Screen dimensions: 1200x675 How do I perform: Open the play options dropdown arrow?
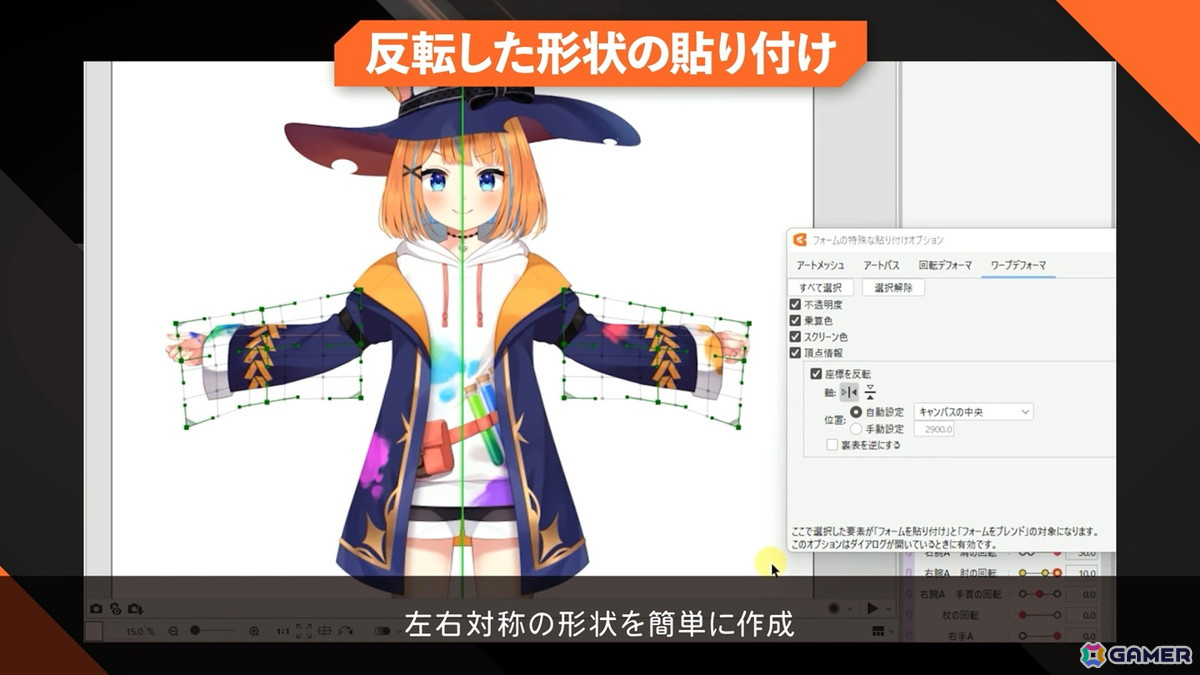[889, 609]
